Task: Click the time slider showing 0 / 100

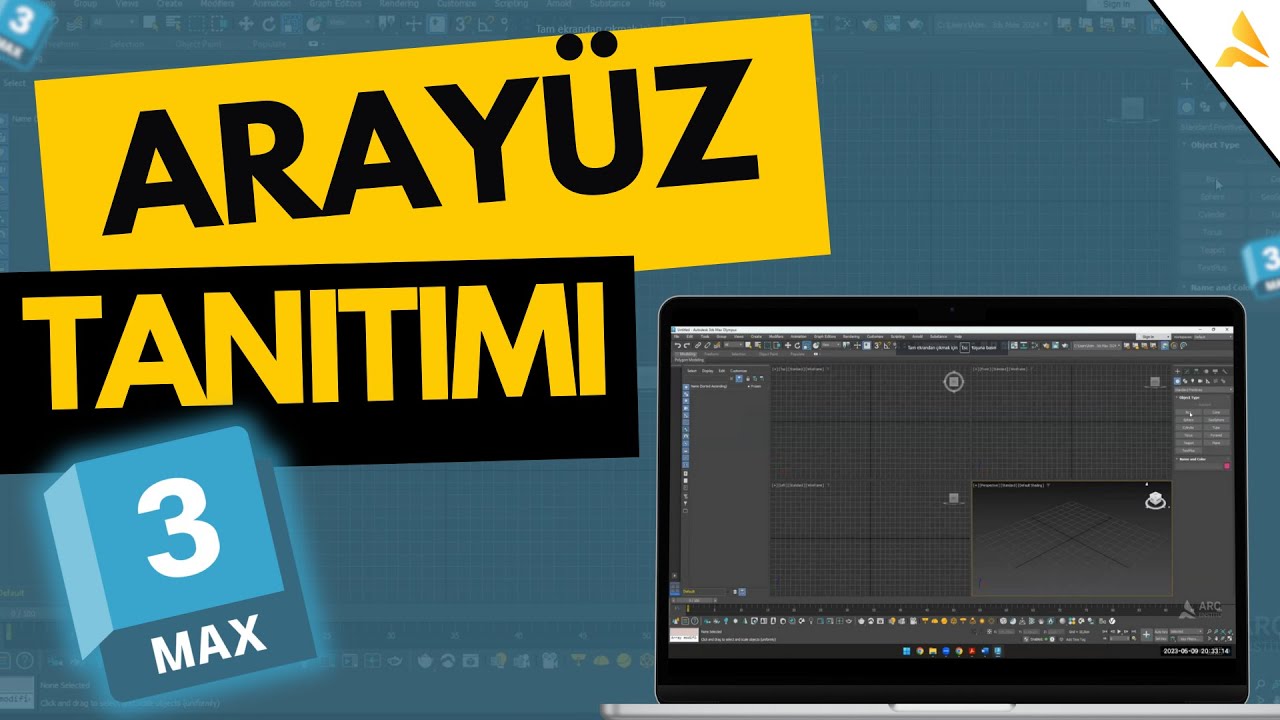Action: [692, 601]
